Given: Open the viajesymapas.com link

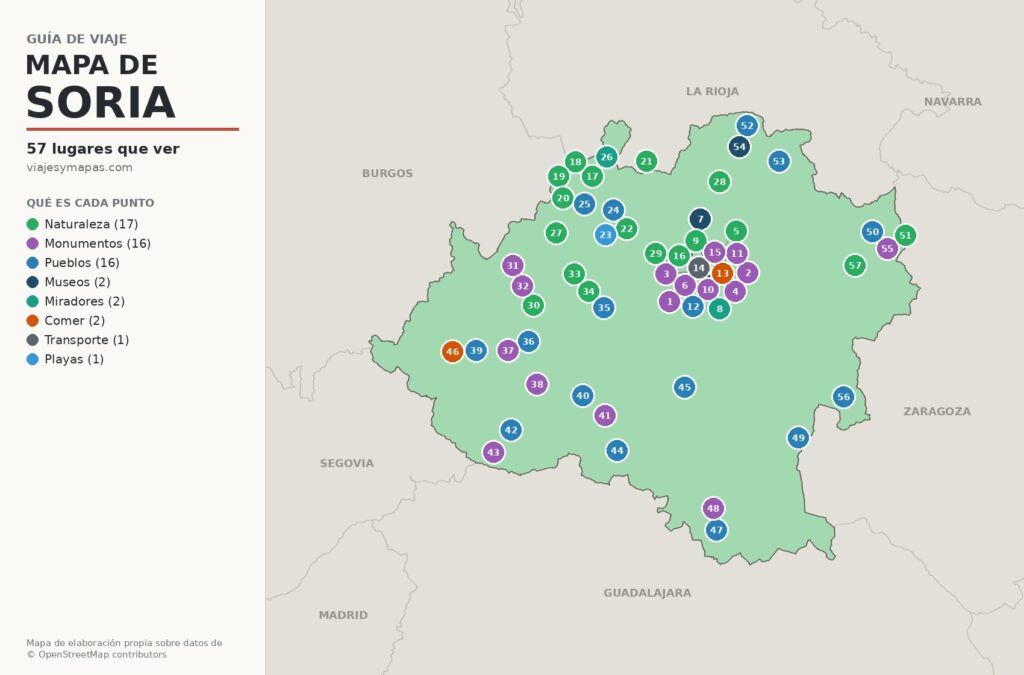Looking at the screenshot, I should point(80,168).
